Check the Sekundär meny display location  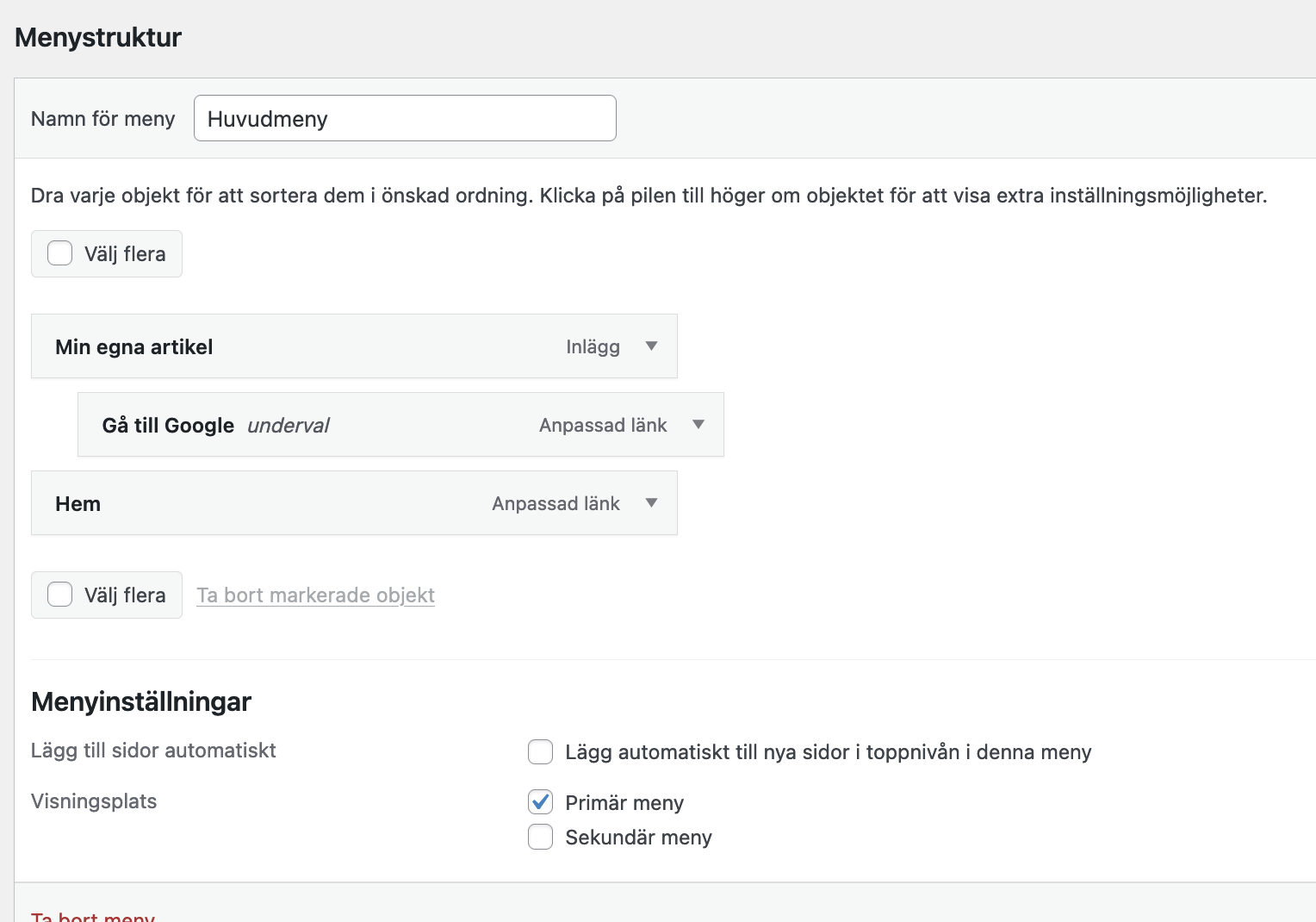540,837
